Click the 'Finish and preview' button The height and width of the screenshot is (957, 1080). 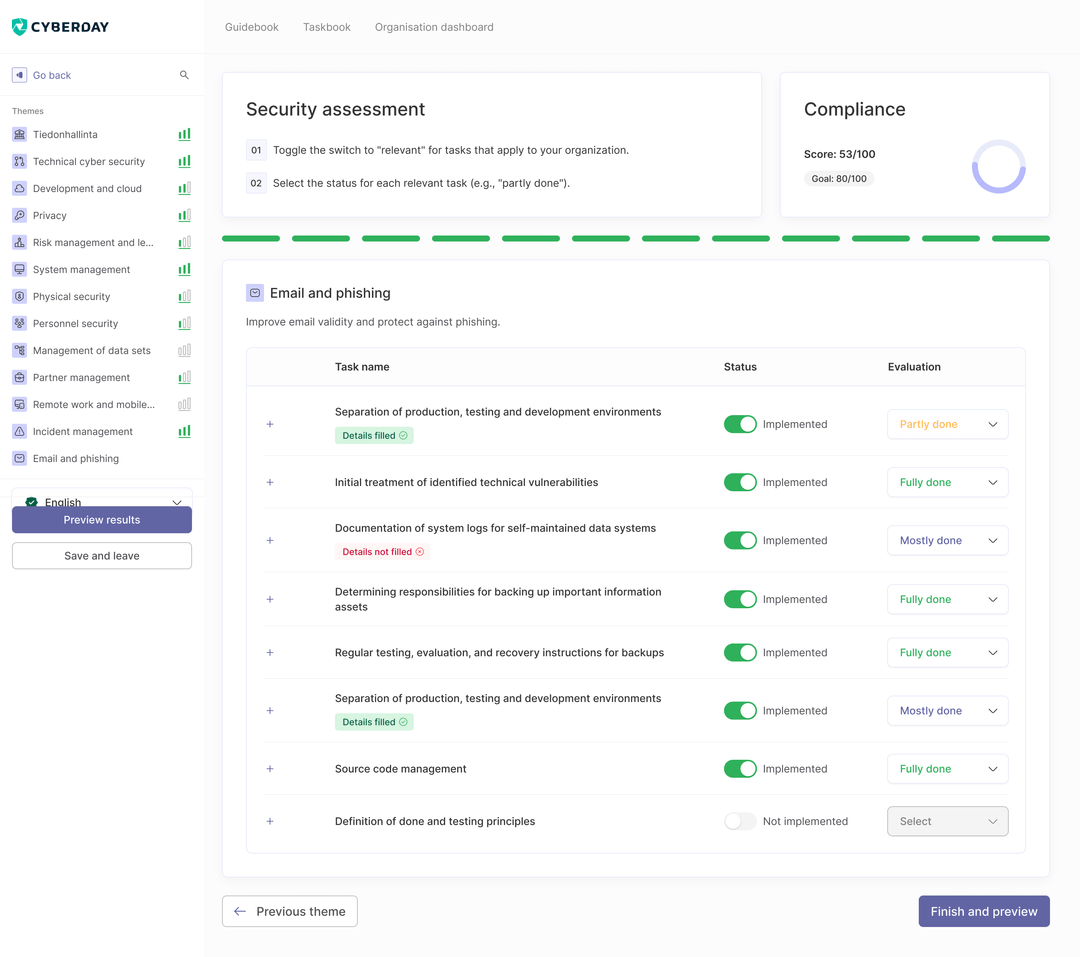point(983,911)
